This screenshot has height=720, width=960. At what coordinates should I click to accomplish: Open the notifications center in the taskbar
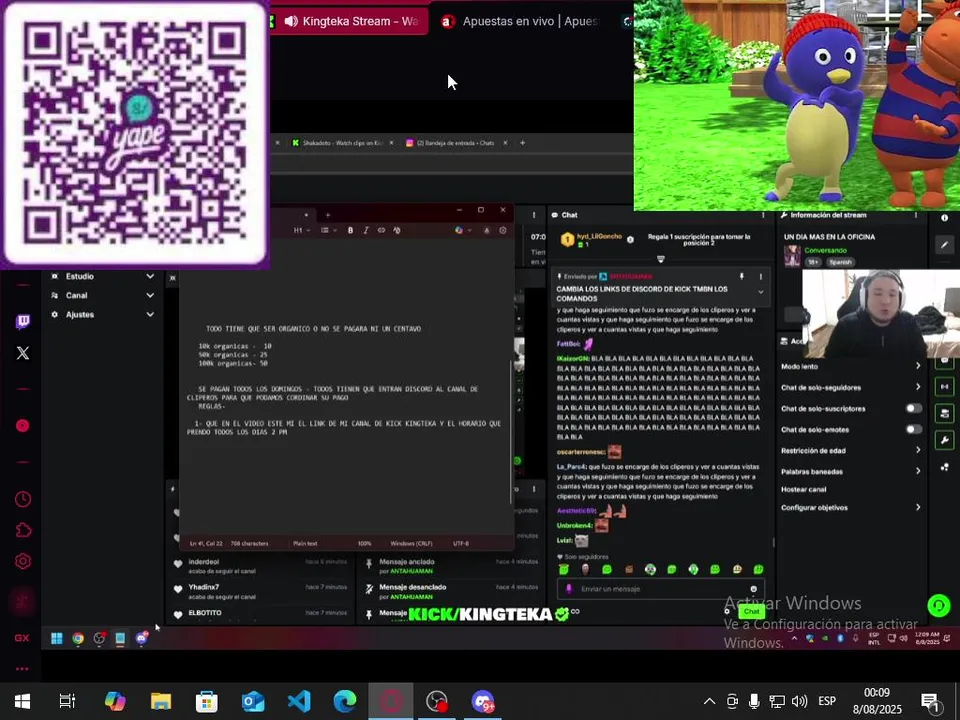[929, 701]
